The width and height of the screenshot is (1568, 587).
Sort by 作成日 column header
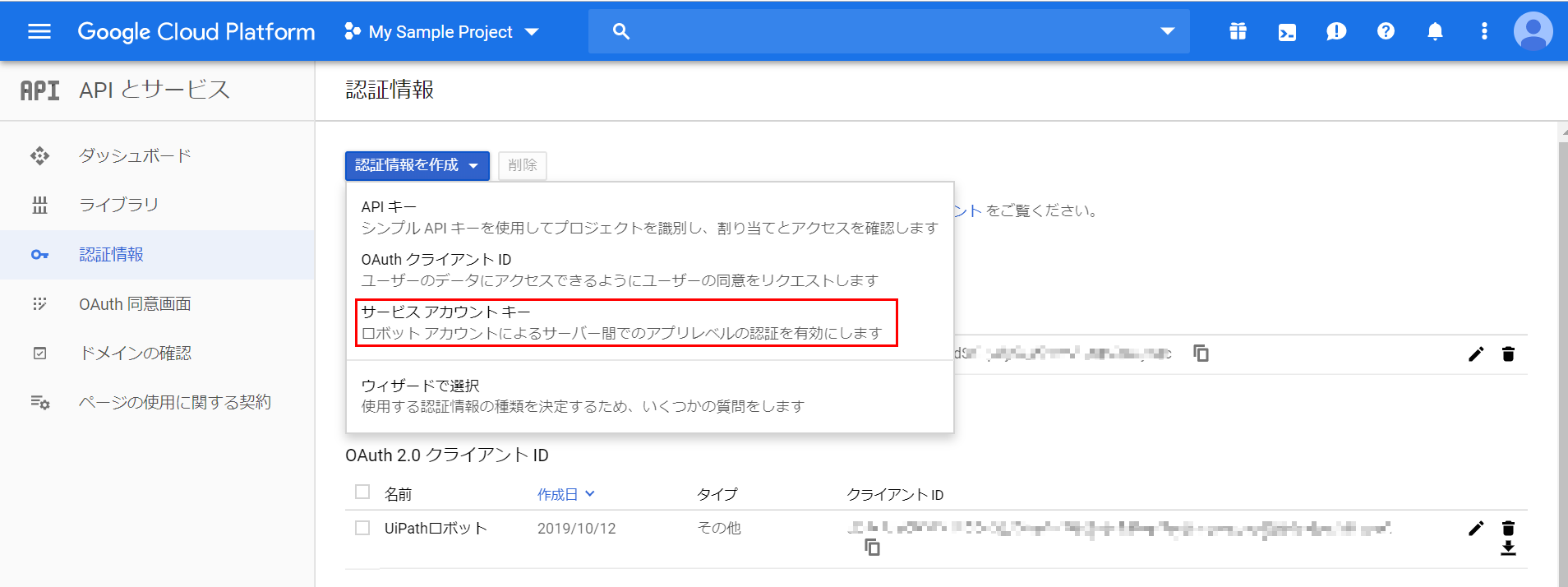tap(565, 494)
